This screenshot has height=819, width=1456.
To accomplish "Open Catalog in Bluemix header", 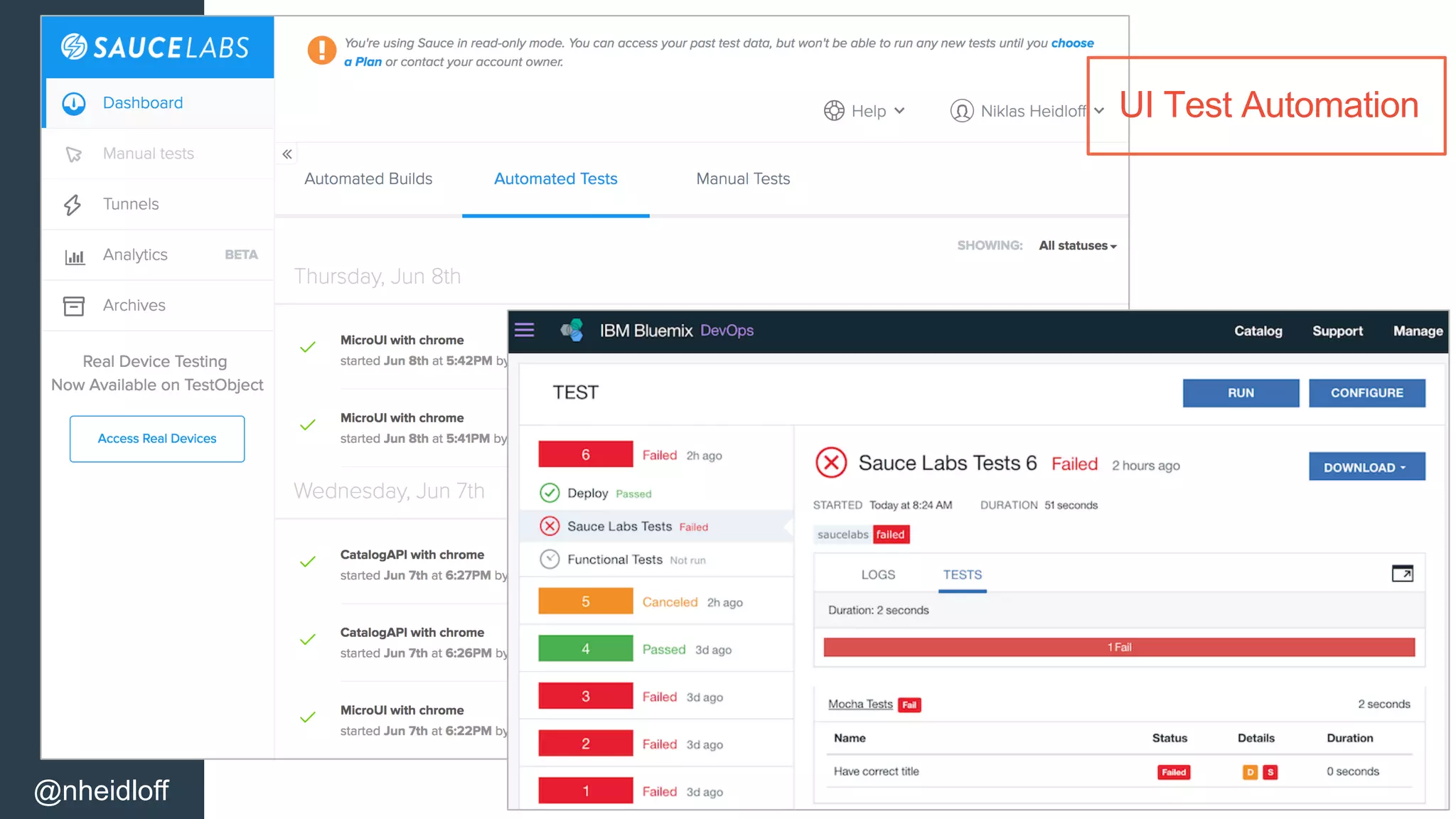I will (1258, 331).
